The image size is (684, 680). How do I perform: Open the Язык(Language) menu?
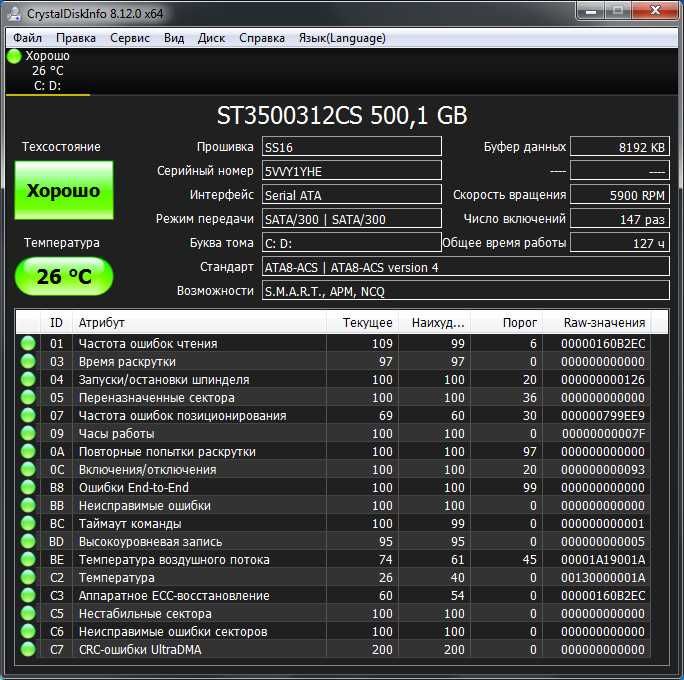pos(342,38)
